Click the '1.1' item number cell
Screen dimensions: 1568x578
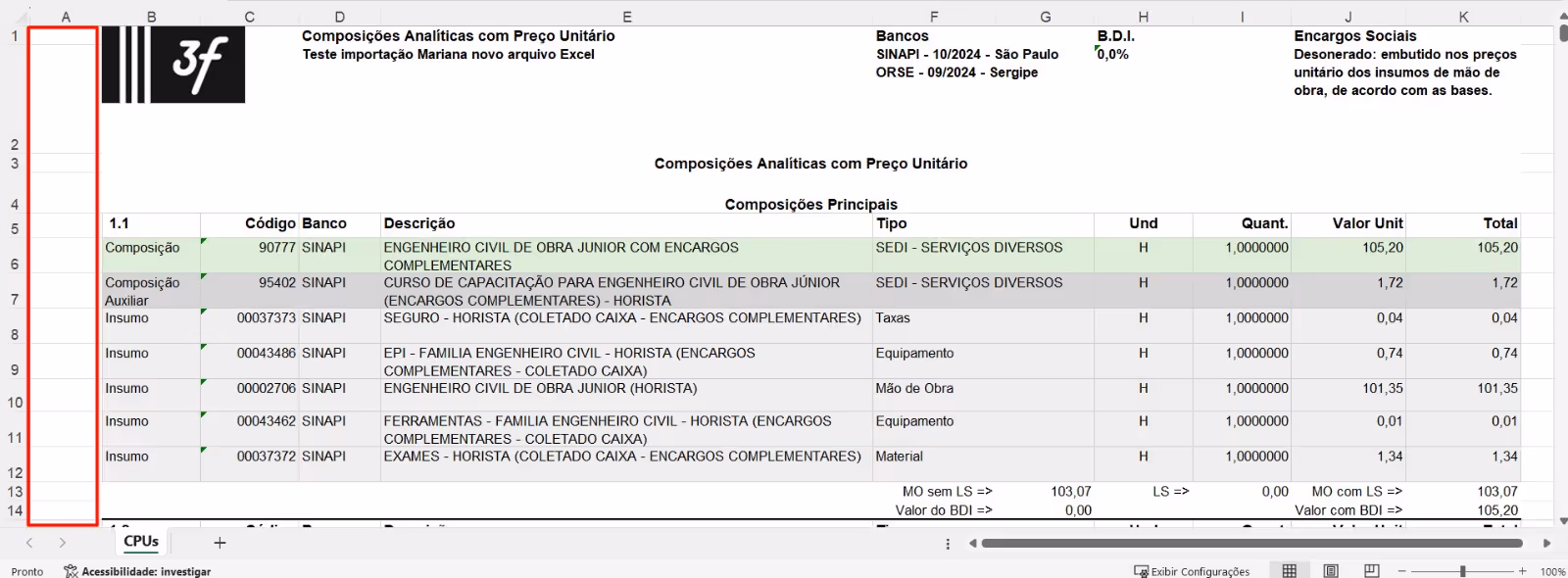(152, 224)
